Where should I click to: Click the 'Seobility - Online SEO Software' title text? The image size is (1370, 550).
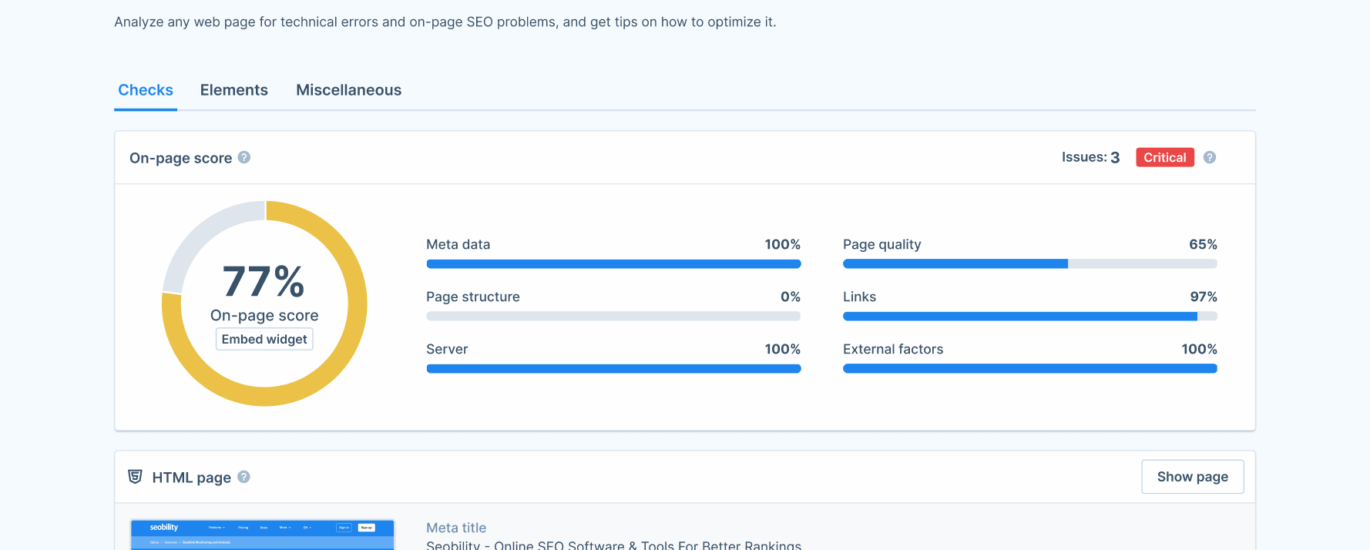[614, 545]
